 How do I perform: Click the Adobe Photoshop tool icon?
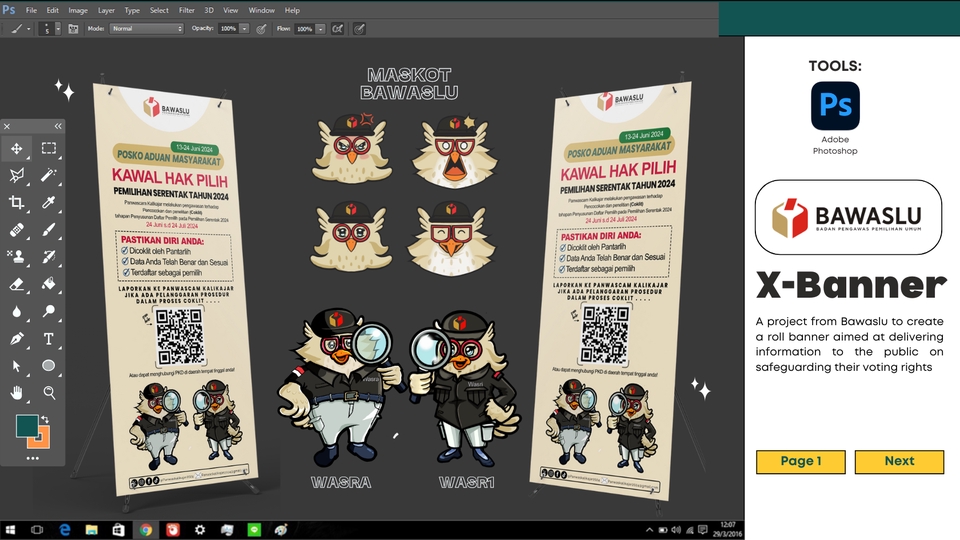coord(835,106)
